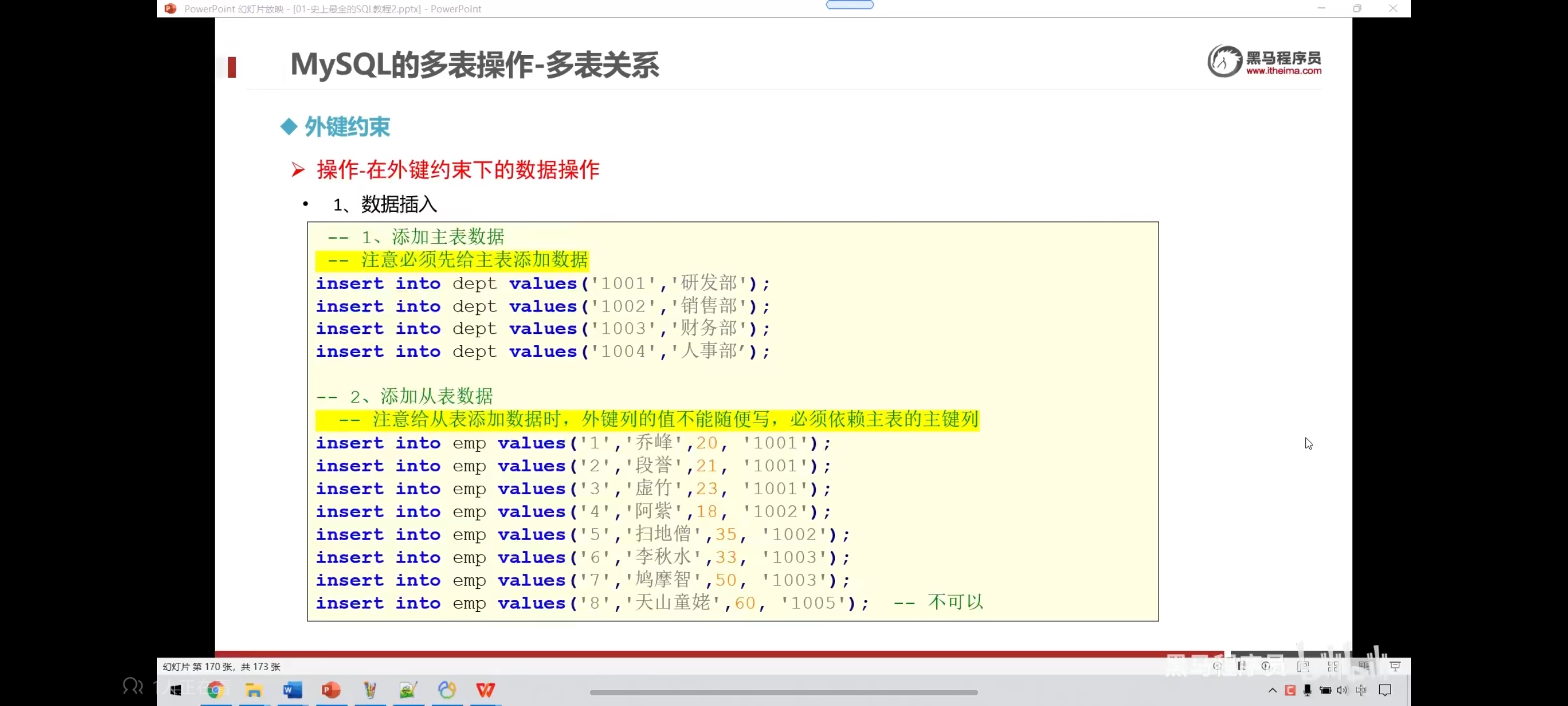Switch to Normal view icon

pyautogui.click(x=1303, y=666)
